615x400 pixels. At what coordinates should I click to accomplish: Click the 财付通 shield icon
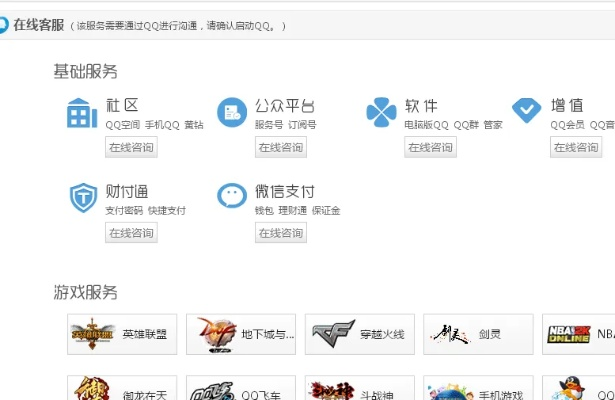[83, 198]
